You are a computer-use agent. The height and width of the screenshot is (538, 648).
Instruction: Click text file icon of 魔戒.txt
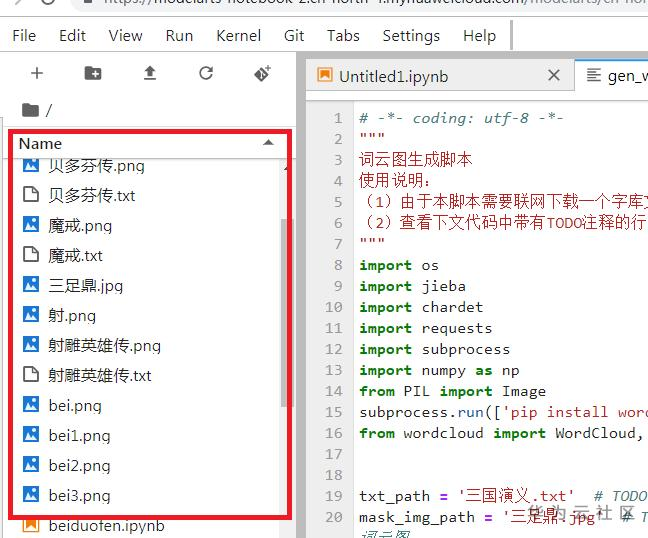point(31,255)
